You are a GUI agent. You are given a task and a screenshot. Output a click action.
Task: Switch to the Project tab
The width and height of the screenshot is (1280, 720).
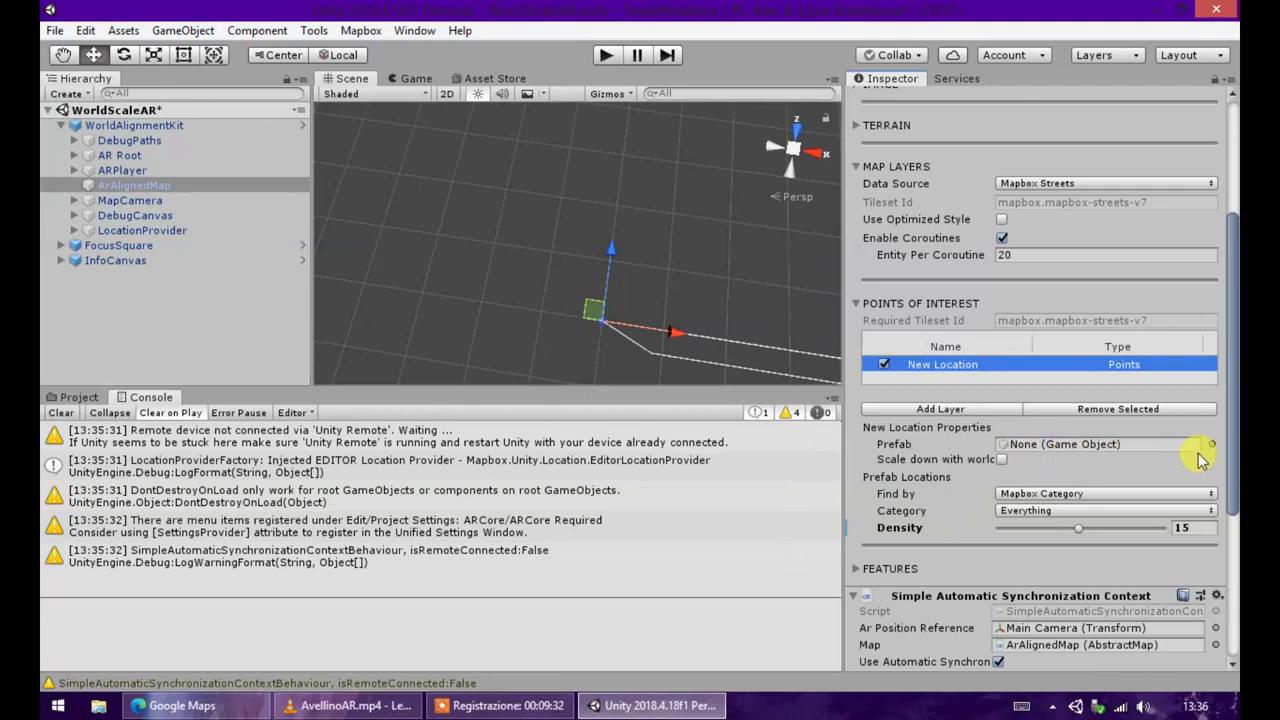72,397
